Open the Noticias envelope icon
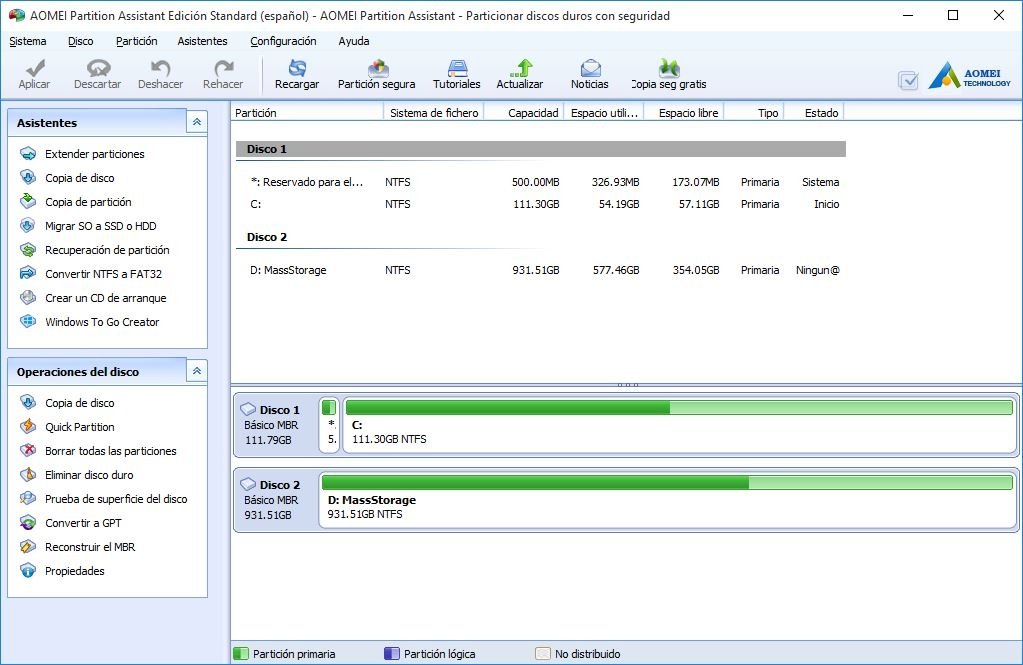The image size is (1023, 665). pos(590,68)
